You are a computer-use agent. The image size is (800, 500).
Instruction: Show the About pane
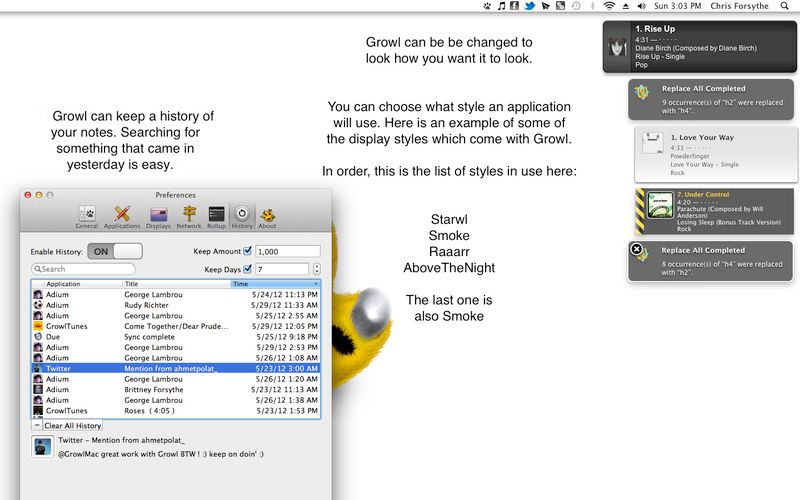coord(268,217)
